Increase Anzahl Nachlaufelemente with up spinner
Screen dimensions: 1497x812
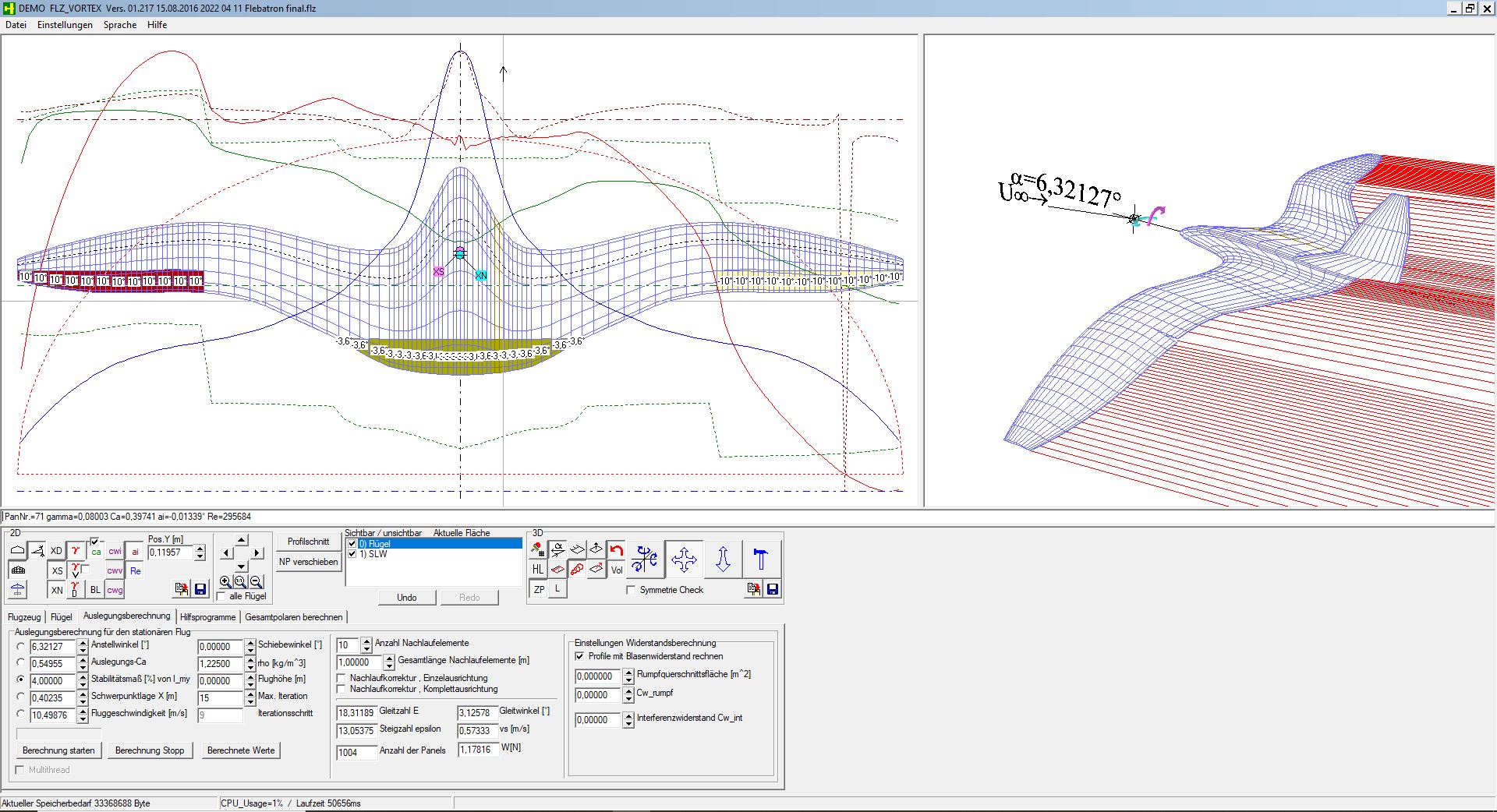(x=366, y=641)
